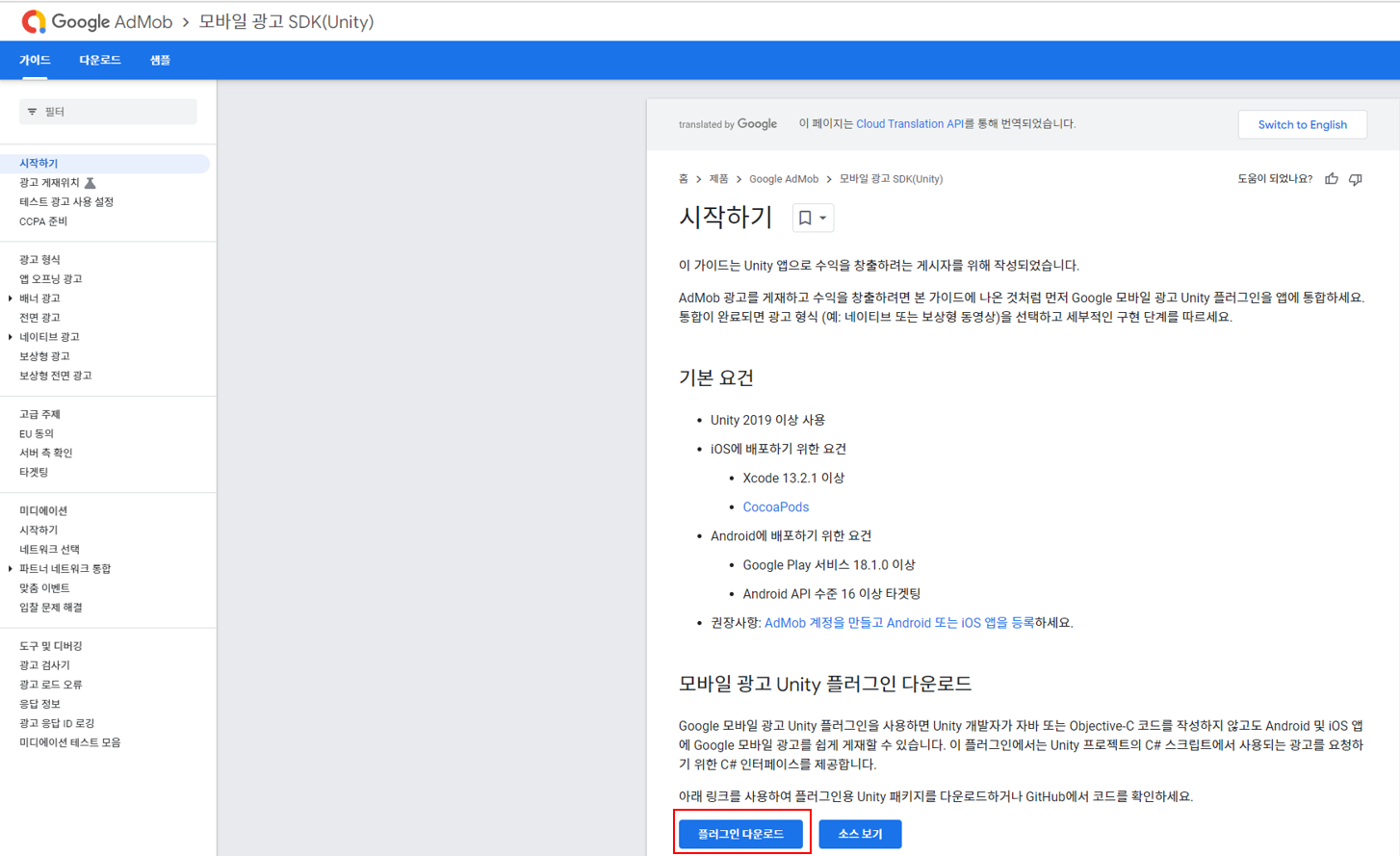
Task: Open the Cloud Translation API link
Action: (x=909, y=124)
